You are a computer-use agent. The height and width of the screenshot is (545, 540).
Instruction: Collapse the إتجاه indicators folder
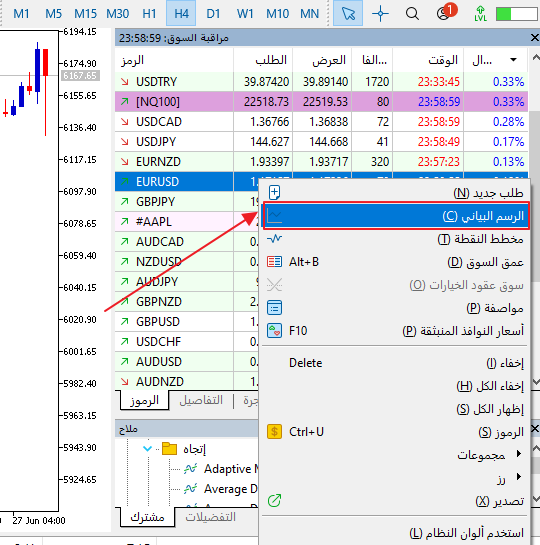pos(147,449)
